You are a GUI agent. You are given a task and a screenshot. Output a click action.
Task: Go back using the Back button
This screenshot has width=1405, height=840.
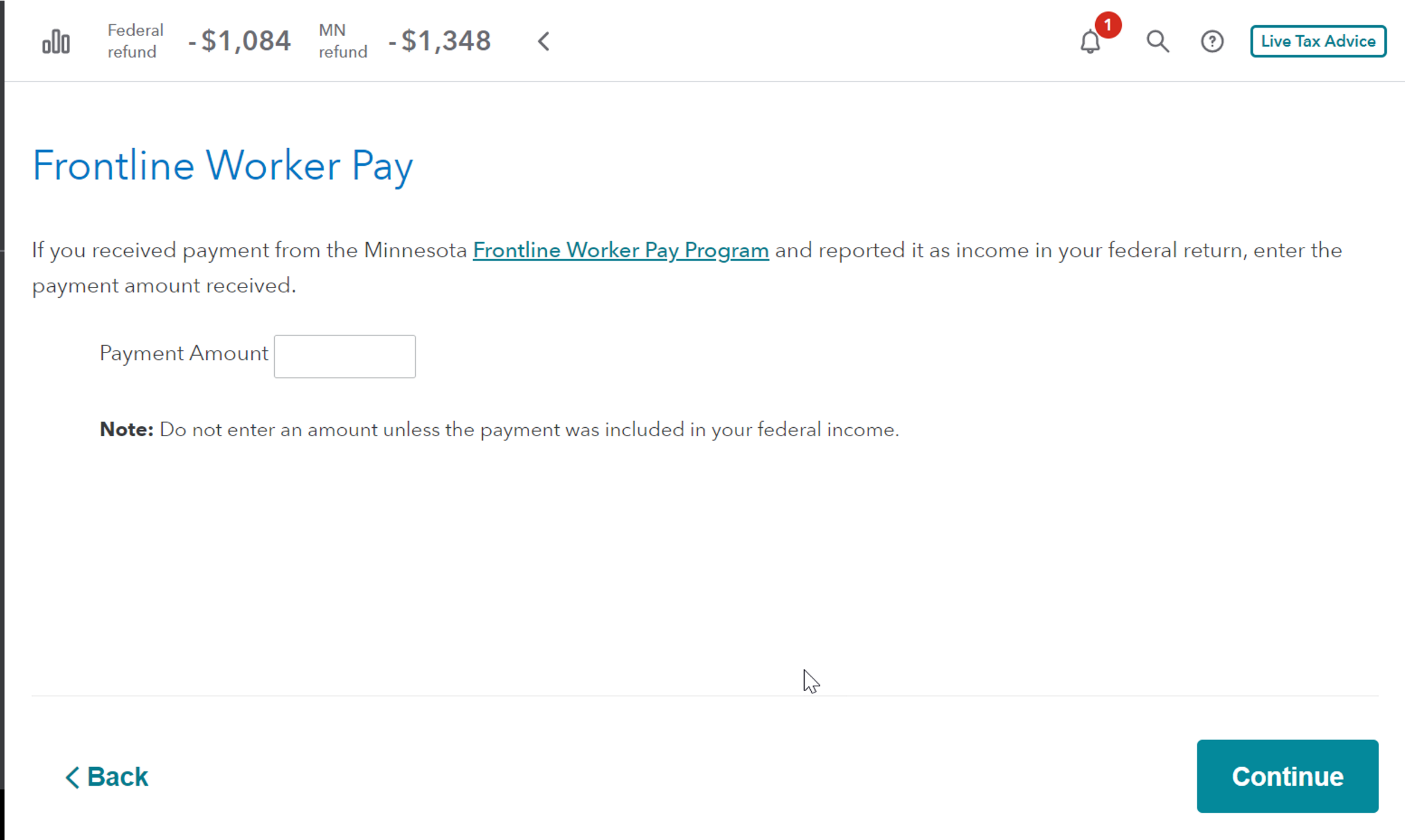click(x=107, y=776)
